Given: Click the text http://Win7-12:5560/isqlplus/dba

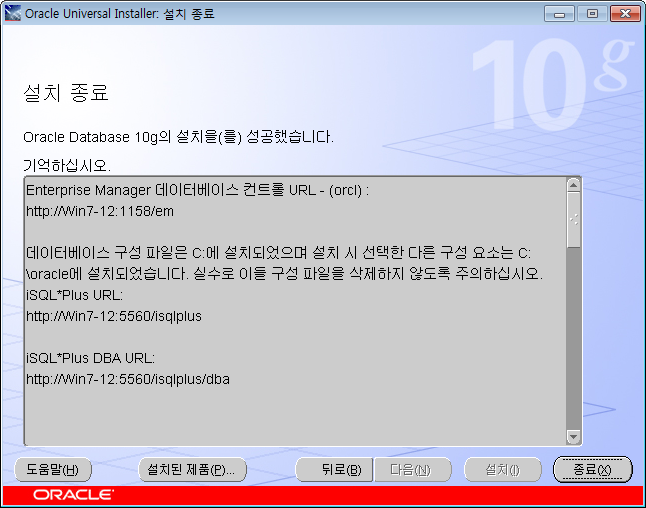Looking at the screenshot, I should (128, 379).
